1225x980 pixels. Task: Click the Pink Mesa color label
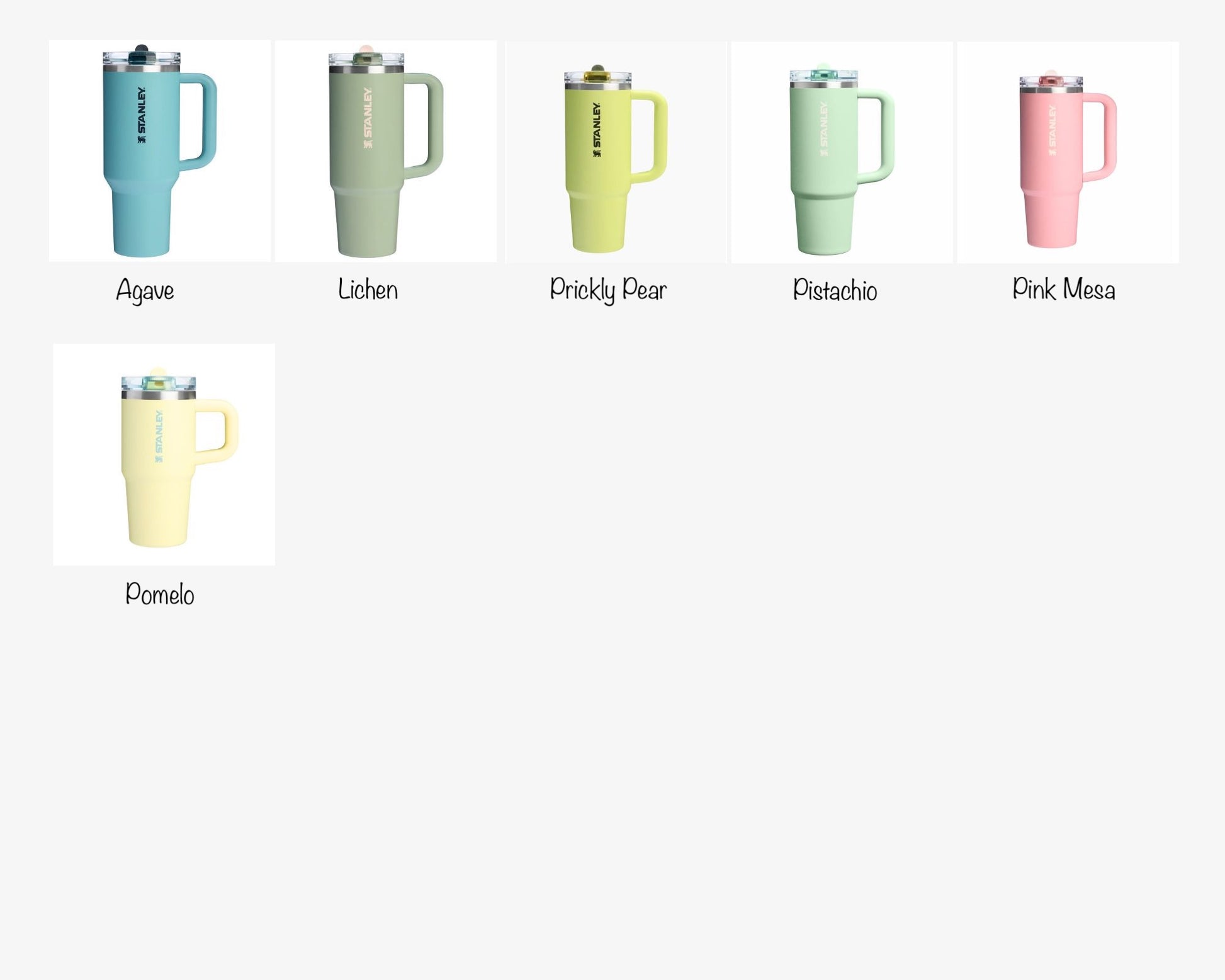click(x=1064, y=289)
